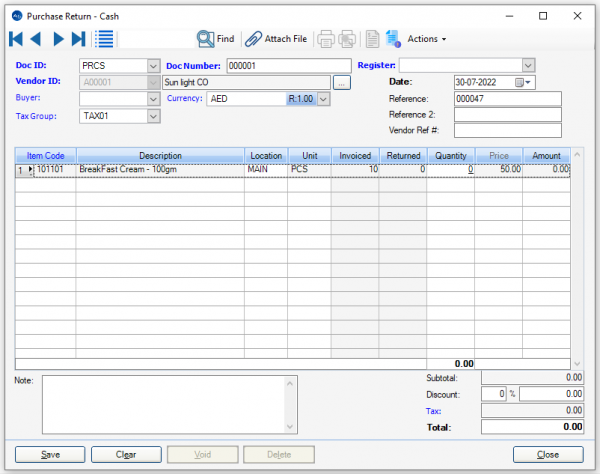Click the Note text area

point(163,404)
